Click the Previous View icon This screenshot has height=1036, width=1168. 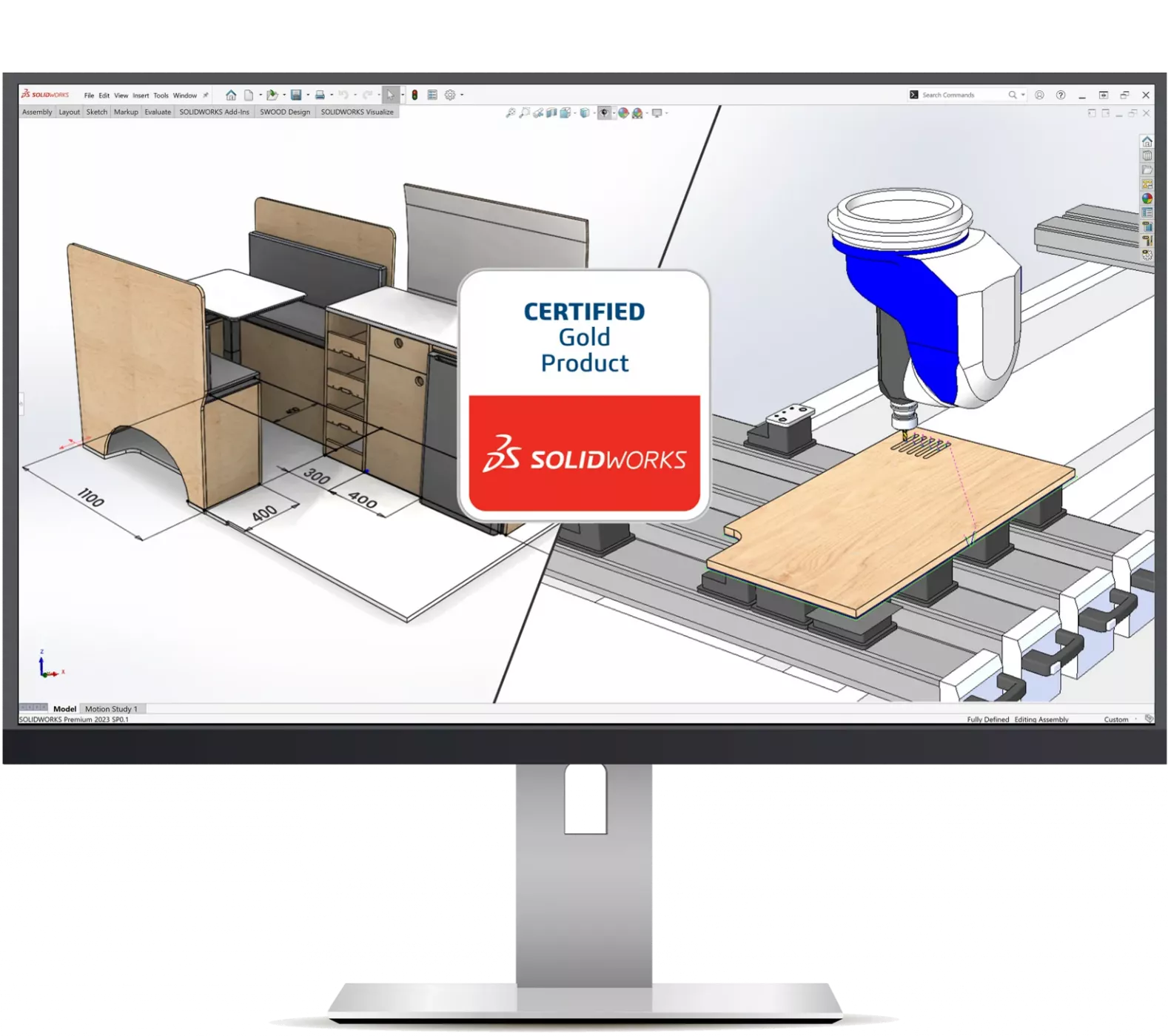(x=538, y=113)
